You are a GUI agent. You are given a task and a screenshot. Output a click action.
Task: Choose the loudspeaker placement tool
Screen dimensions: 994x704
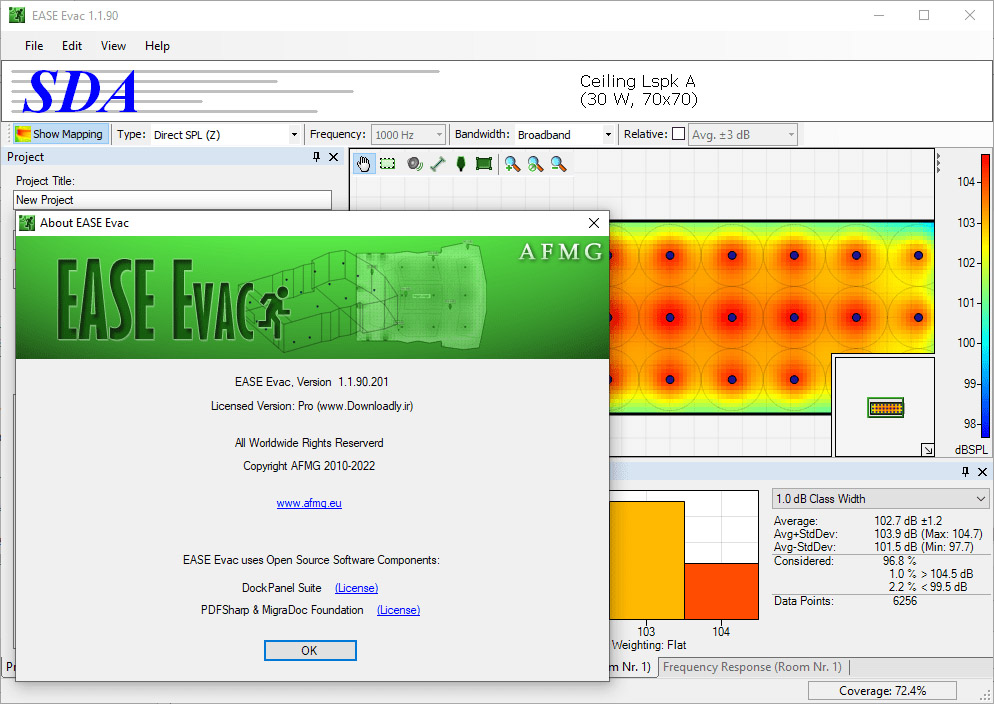[x=414, y=164]
